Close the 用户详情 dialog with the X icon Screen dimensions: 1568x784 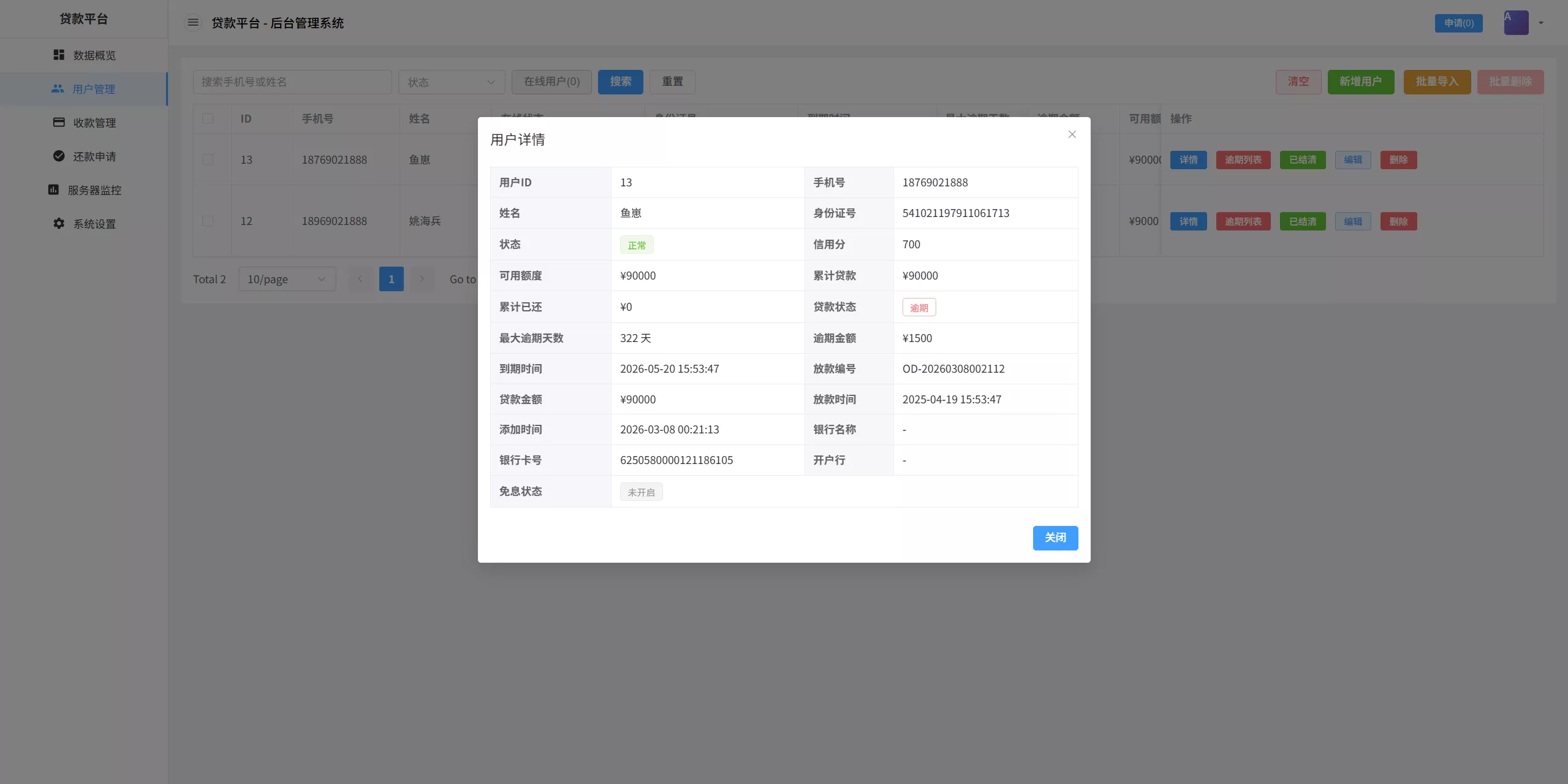pos(1071,134)
